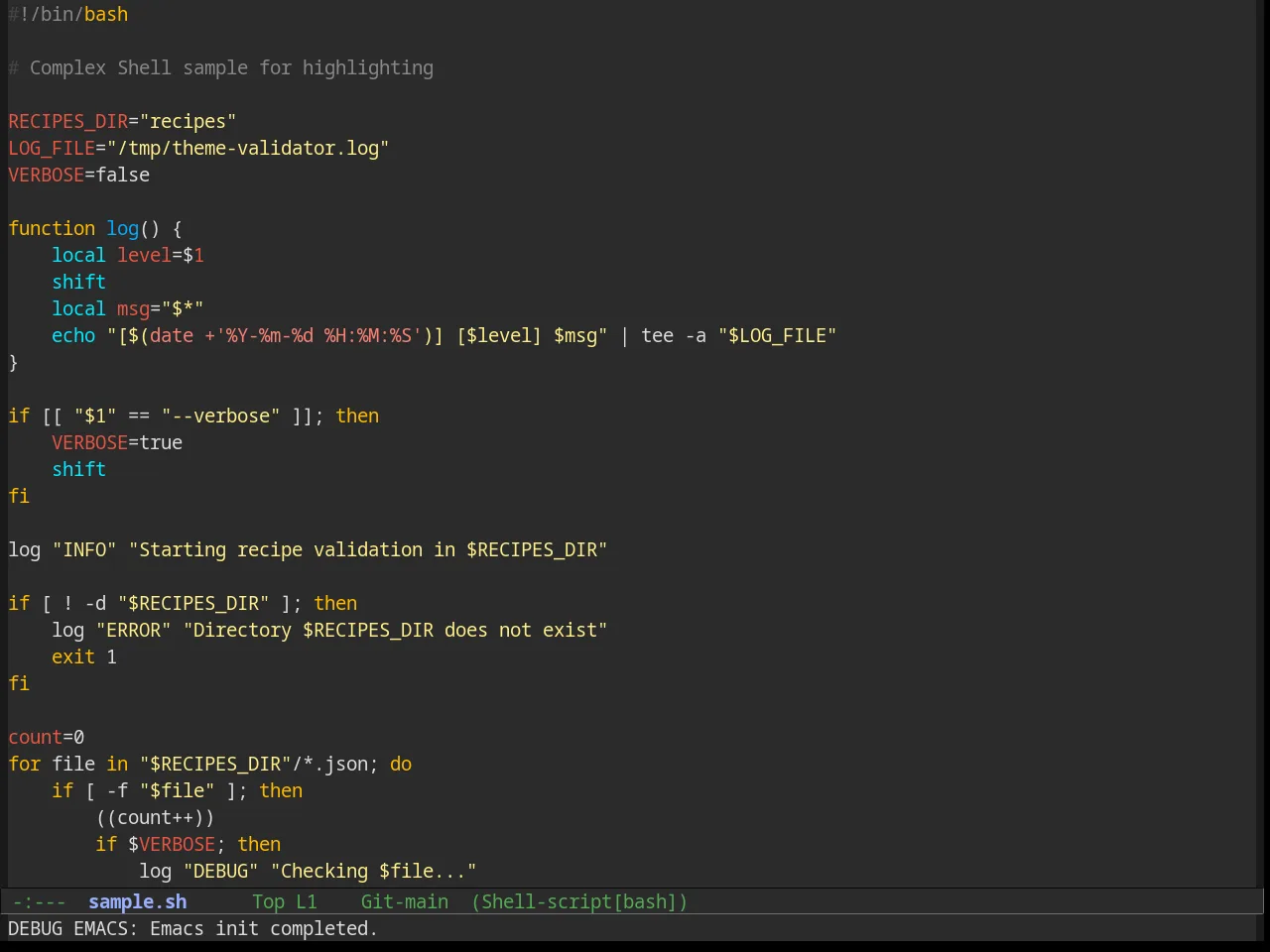Place cursor on the shebang bash line

pyautogui.click(x=68, y=14)
